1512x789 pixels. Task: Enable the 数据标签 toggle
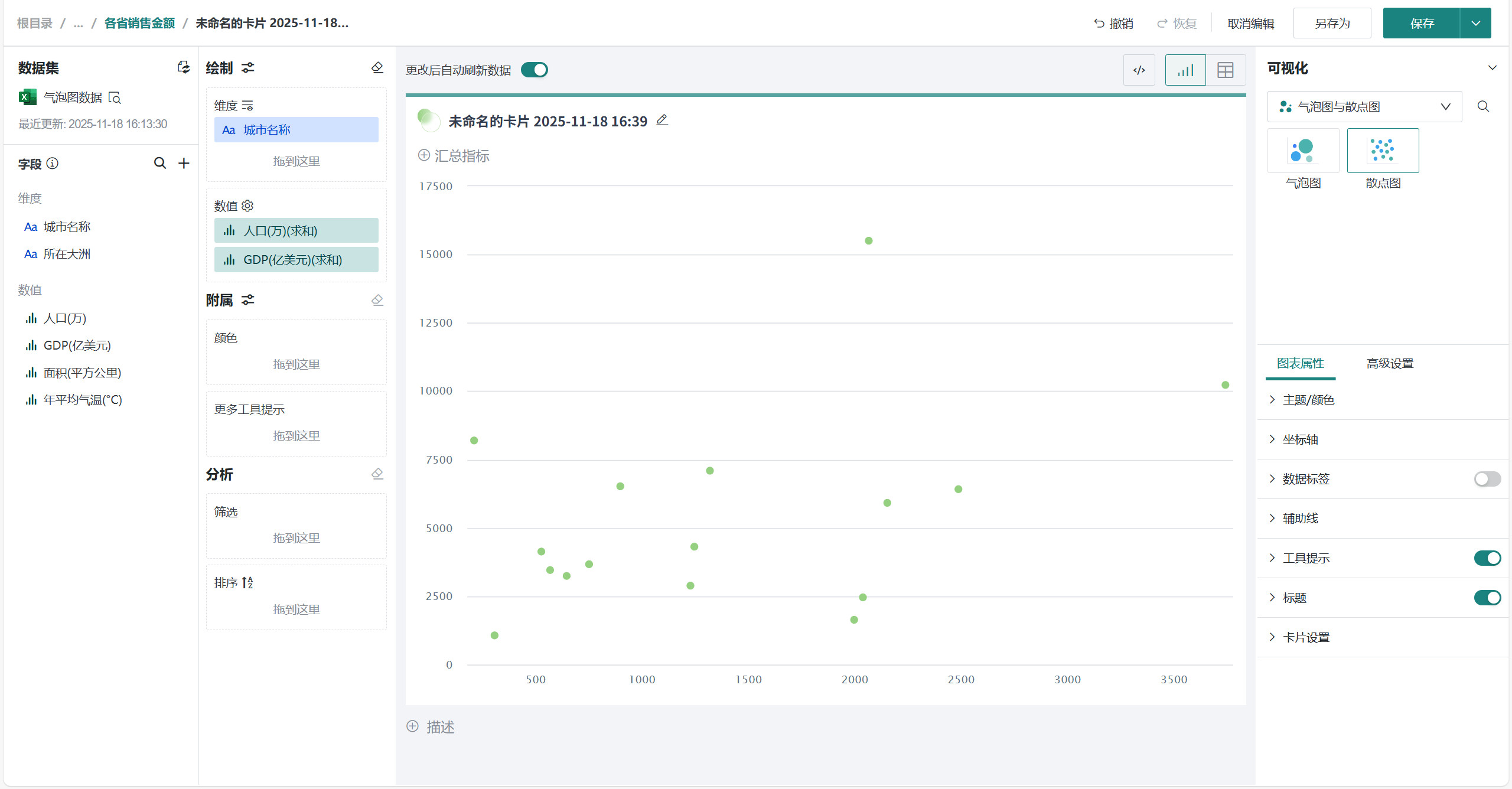coord(1487,479)
